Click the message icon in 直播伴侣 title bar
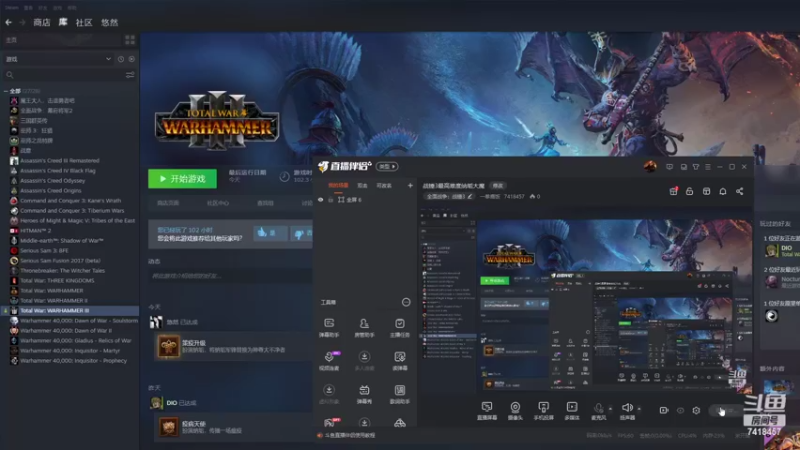 (x=669, y=167)
